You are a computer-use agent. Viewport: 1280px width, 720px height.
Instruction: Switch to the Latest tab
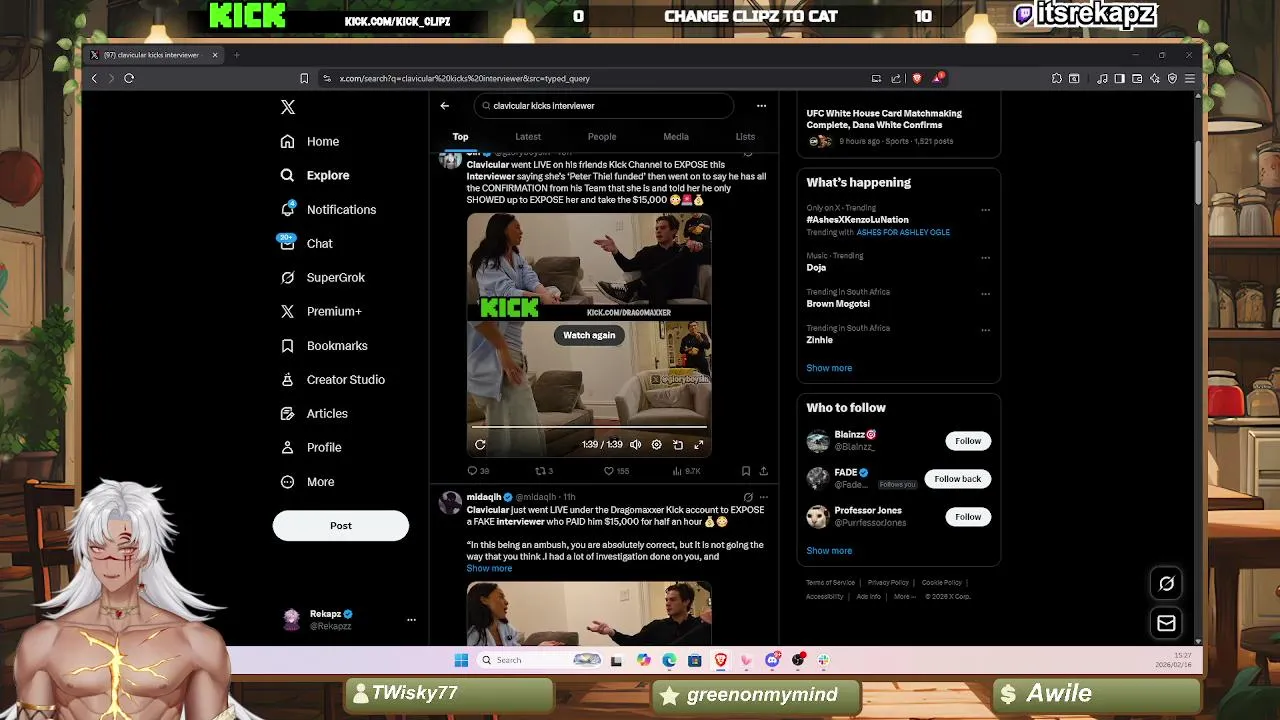pos(528,136)
